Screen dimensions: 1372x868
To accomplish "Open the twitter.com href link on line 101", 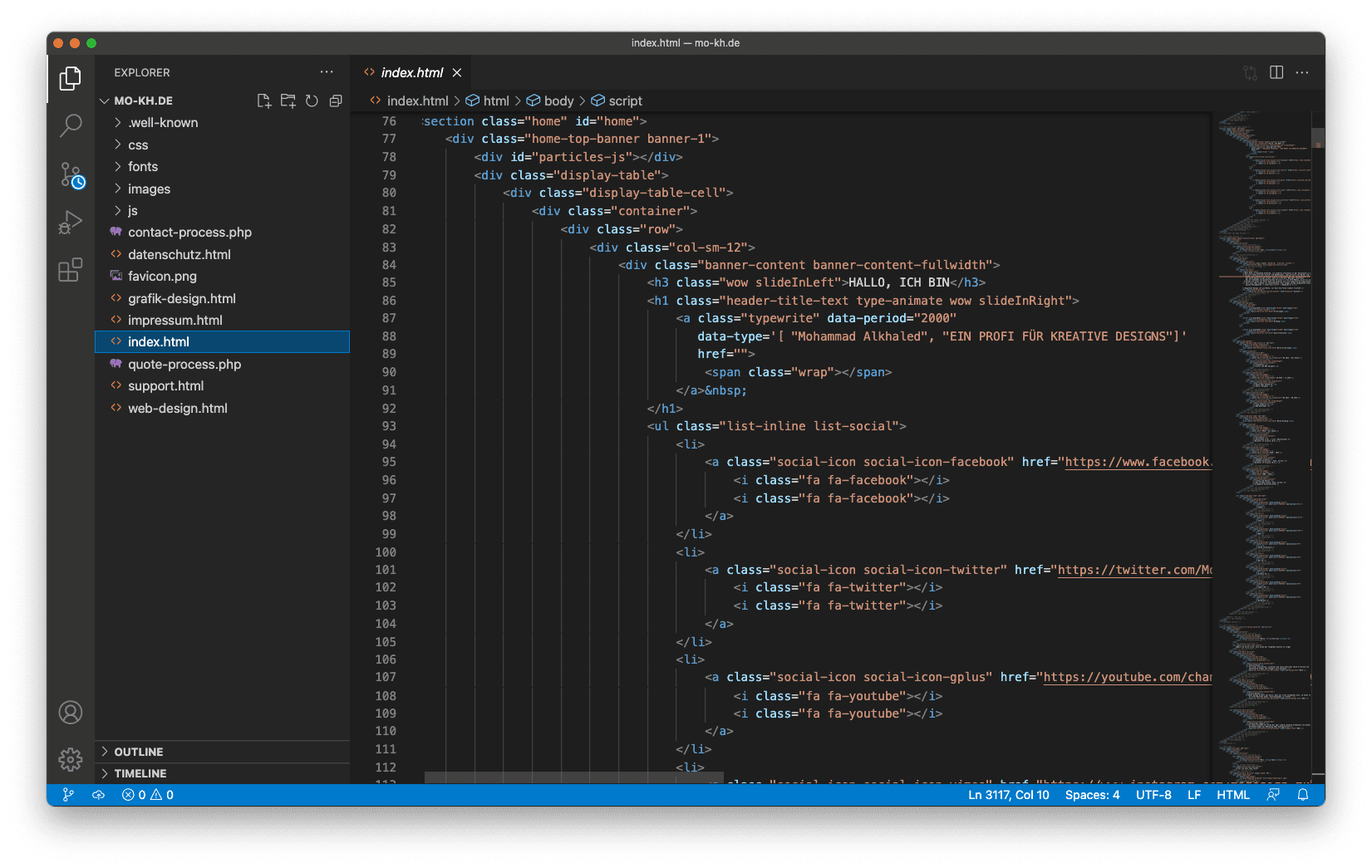I will [1135, 571].
